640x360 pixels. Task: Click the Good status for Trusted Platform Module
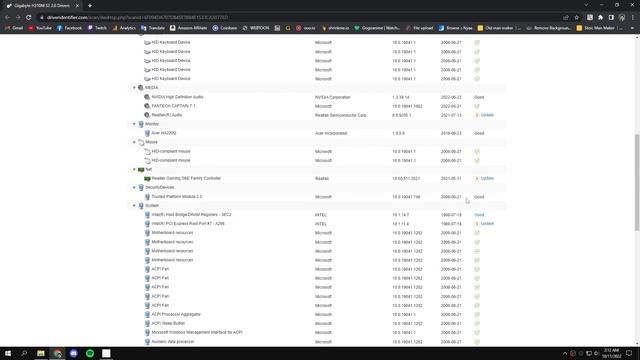click(479, 197)
